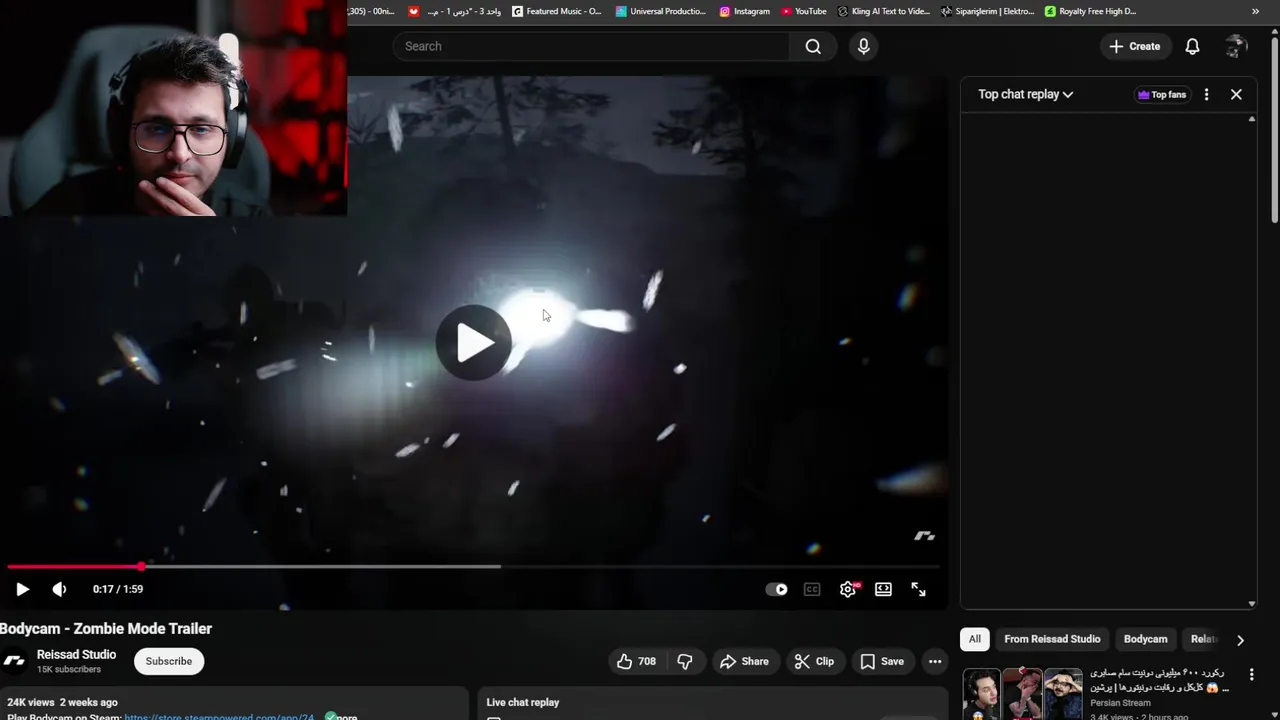
Task: Open chat options three-dot menu
Action: [1206, 94]
